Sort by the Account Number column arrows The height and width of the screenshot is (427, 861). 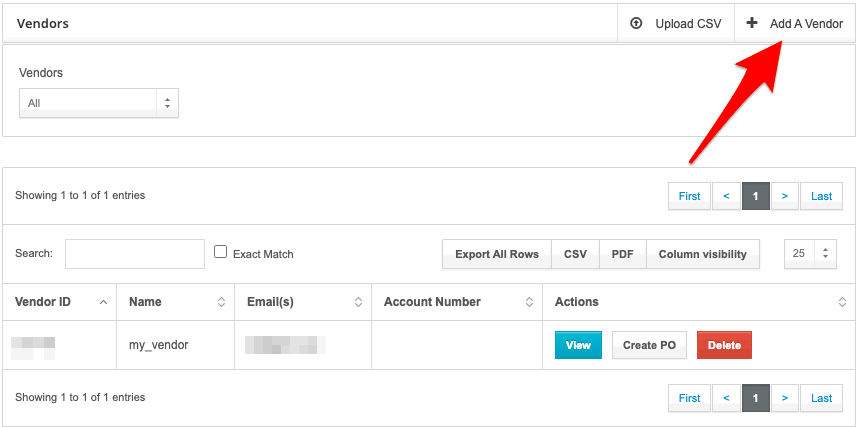pyautogui.click(x=529, y=302)
